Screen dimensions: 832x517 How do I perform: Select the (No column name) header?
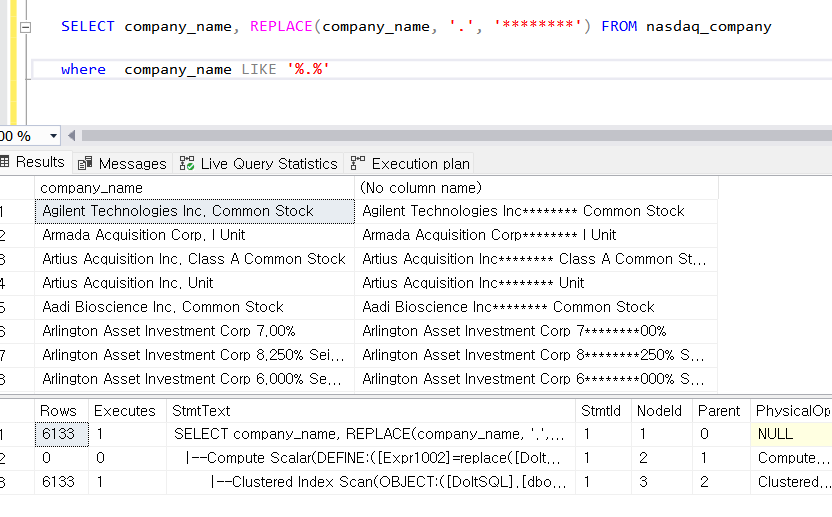coord(536,188)
